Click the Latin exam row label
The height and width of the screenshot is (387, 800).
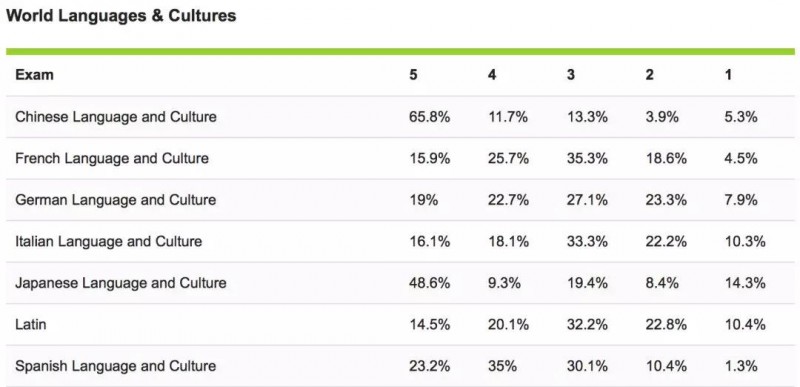31,324
